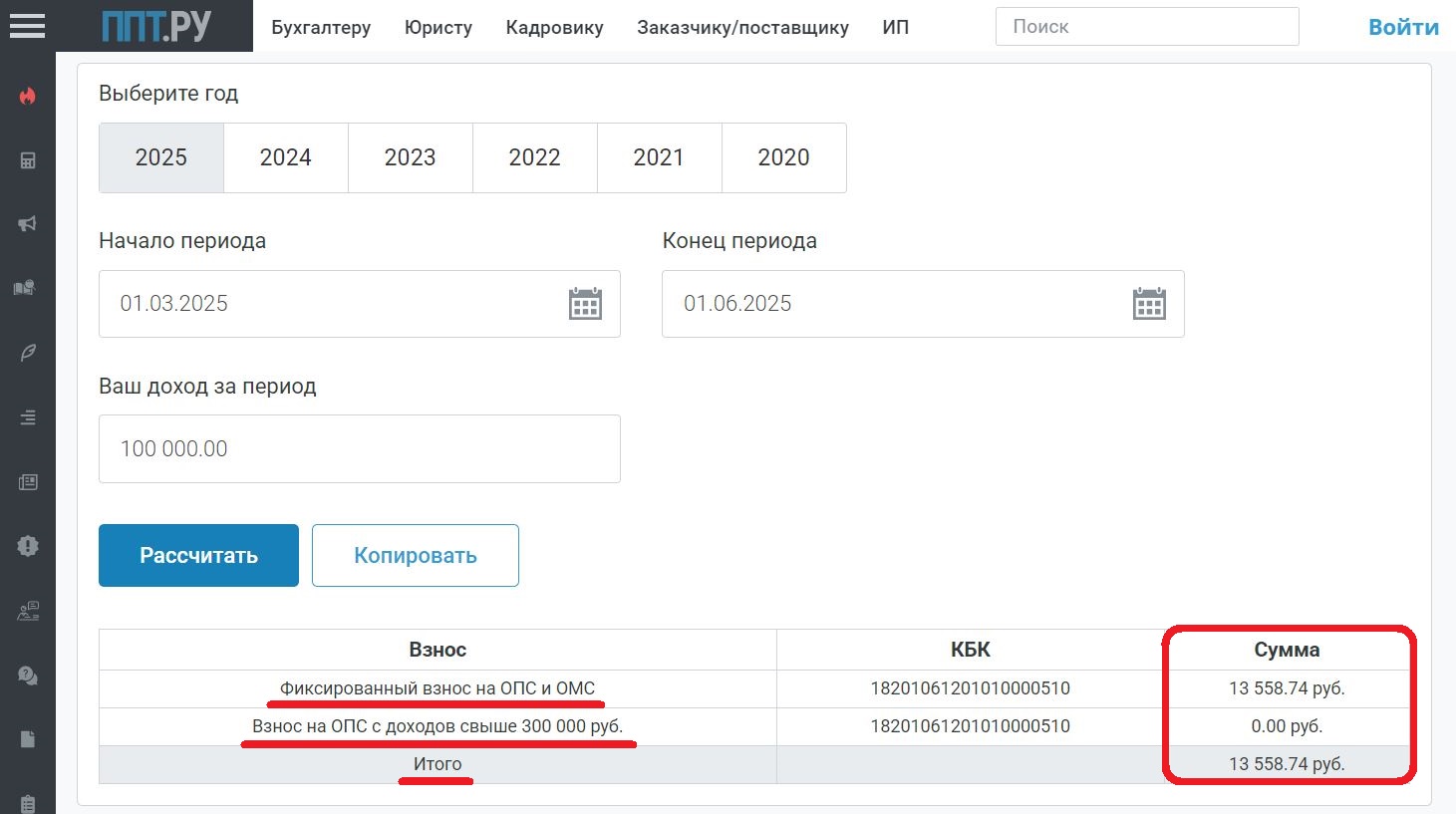Viewport: 1456px width, 814px height.
Task: Click the feather quill icon in the sidebar
Action: [28, 353]
